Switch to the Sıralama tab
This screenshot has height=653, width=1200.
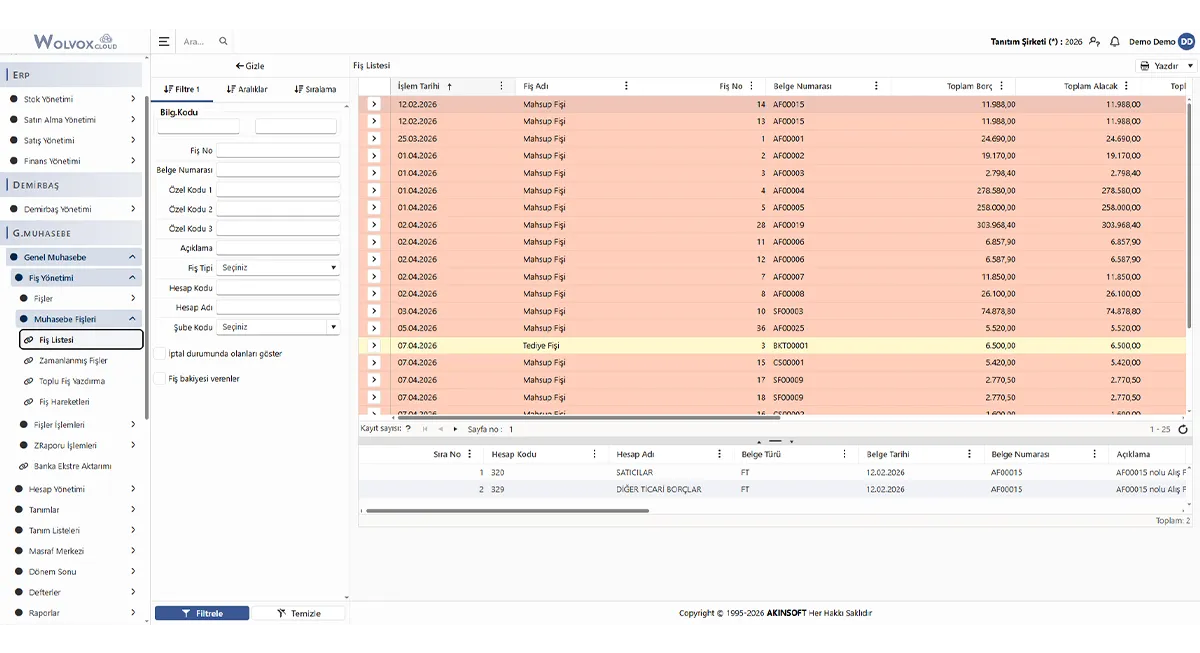pos(315,89)
